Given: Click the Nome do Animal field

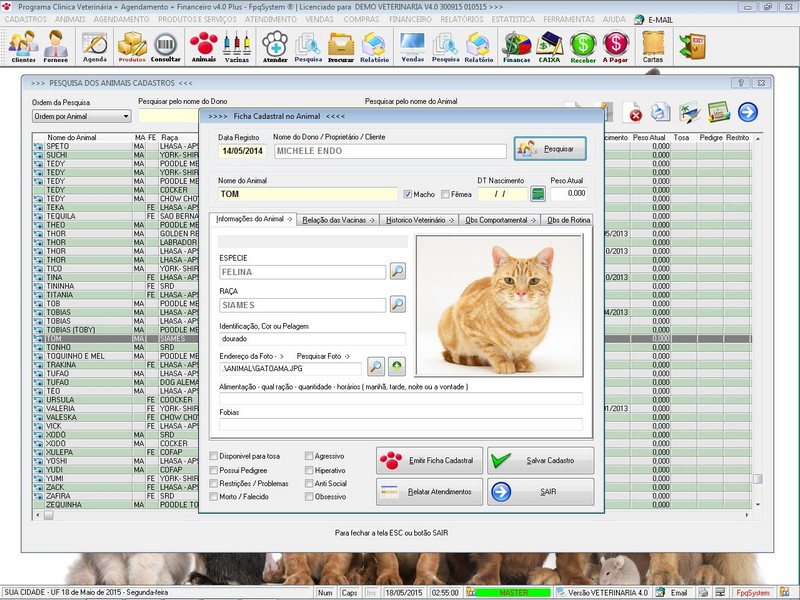Looking at the screenshot, I should (x=308, y=194).
